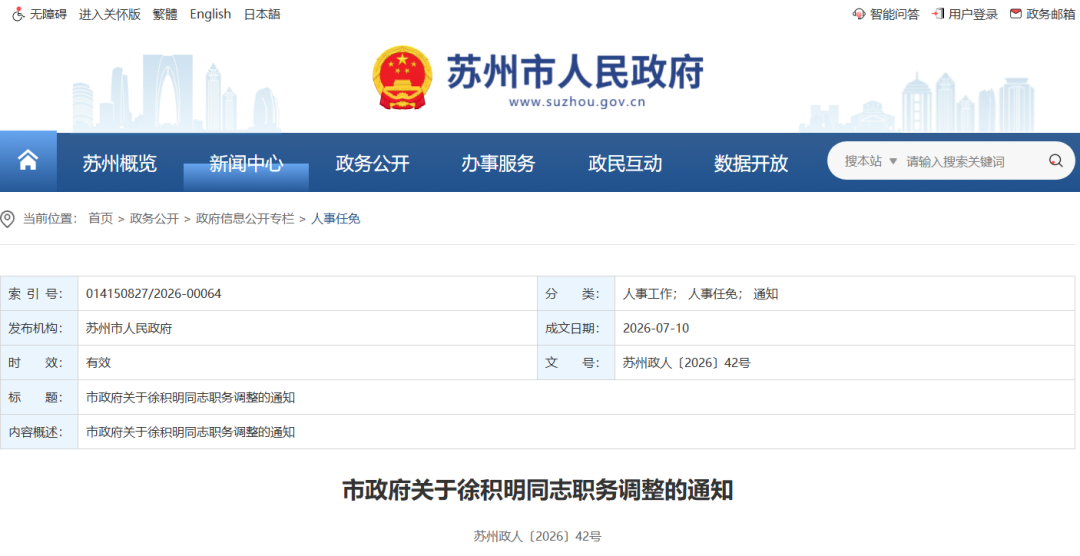Switch language to English

[x=210, y=14]
